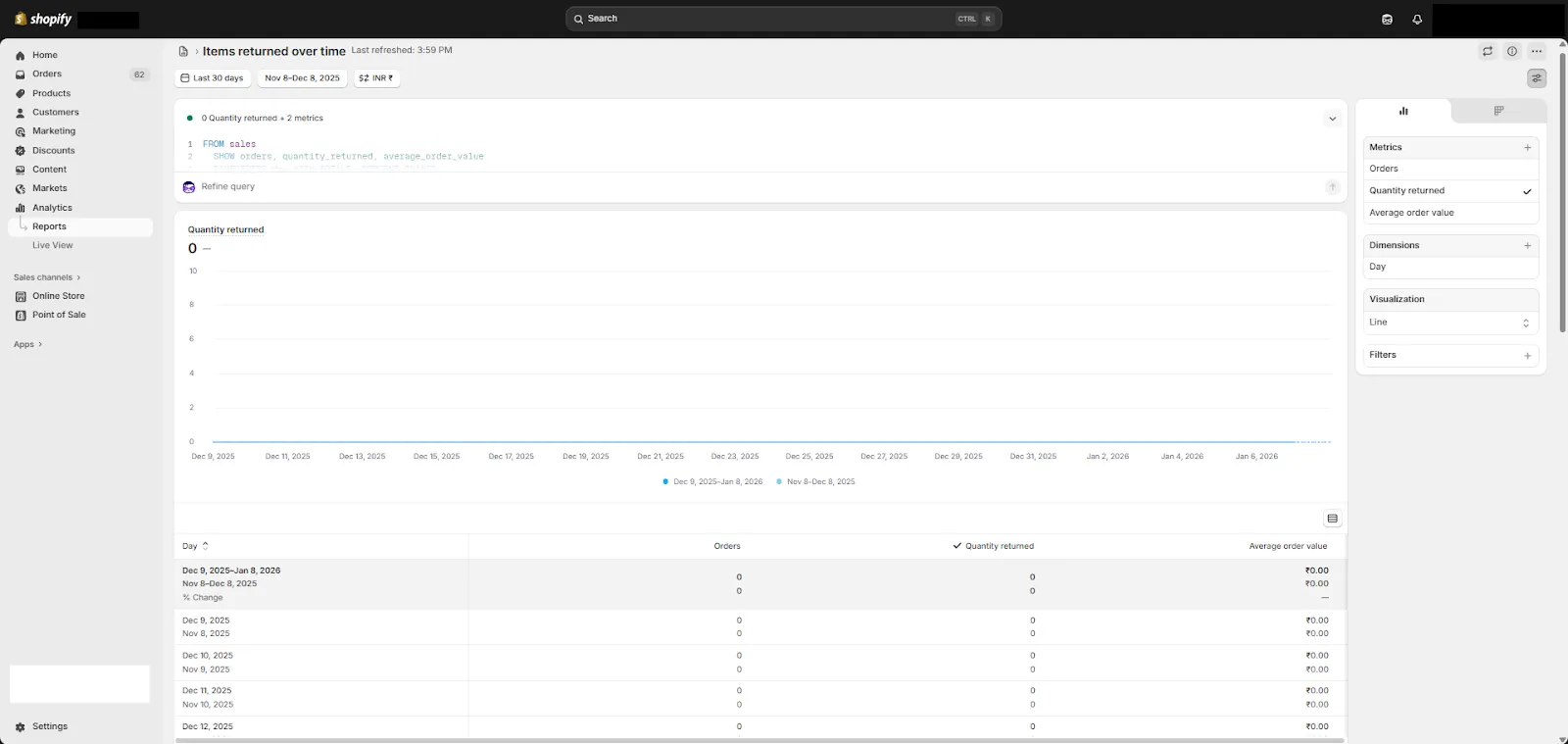Image resolution: width=1568 pixels, height=744 pixels.
Task: Click the Average order value column header
Action: click(x=1288, y=546)
